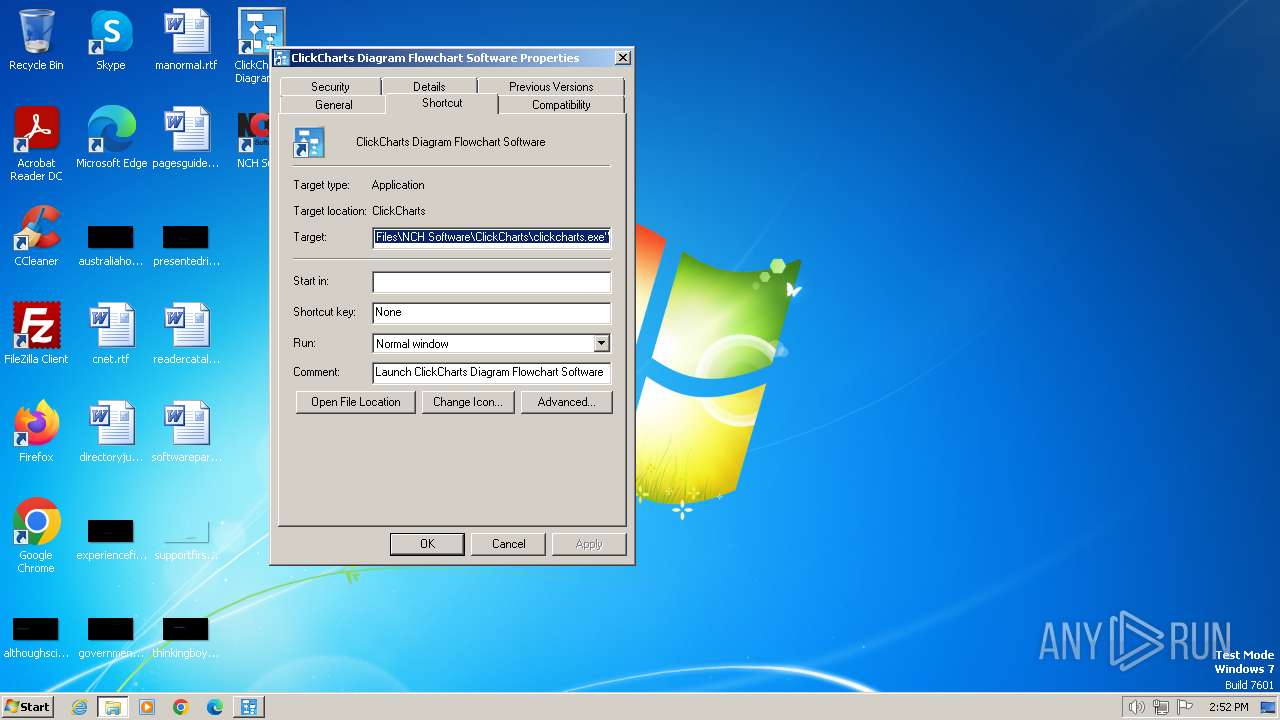Viewport: 1280px width, 720px height.
Task: Confirm with the OK button
Action: click(x=427, y=544)
